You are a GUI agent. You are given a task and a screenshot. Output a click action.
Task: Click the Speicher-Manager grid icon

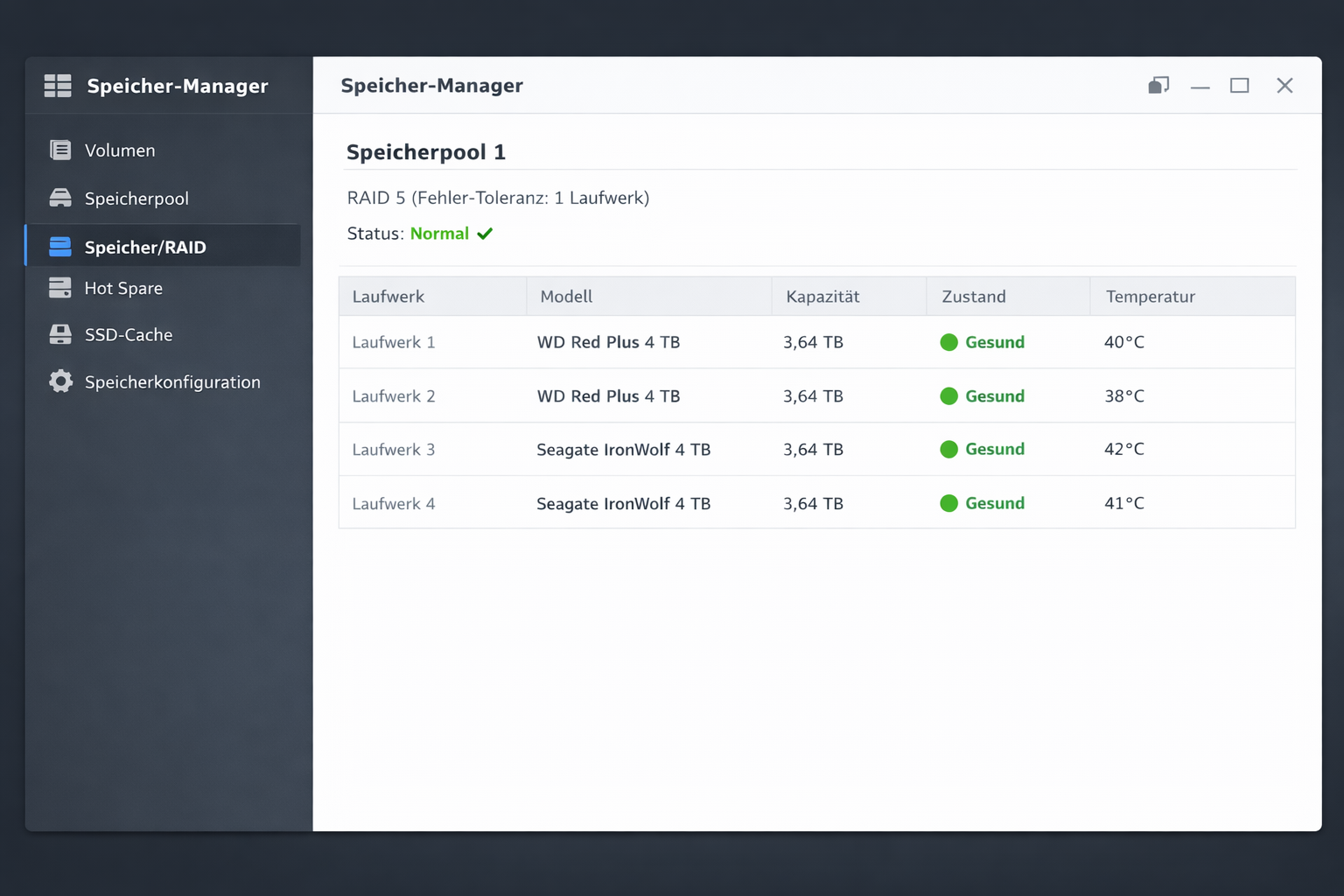57,86
